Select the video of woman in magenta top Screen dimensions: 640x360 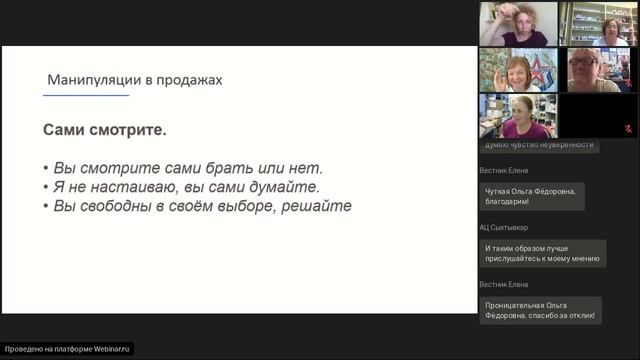tap(518, 116)
